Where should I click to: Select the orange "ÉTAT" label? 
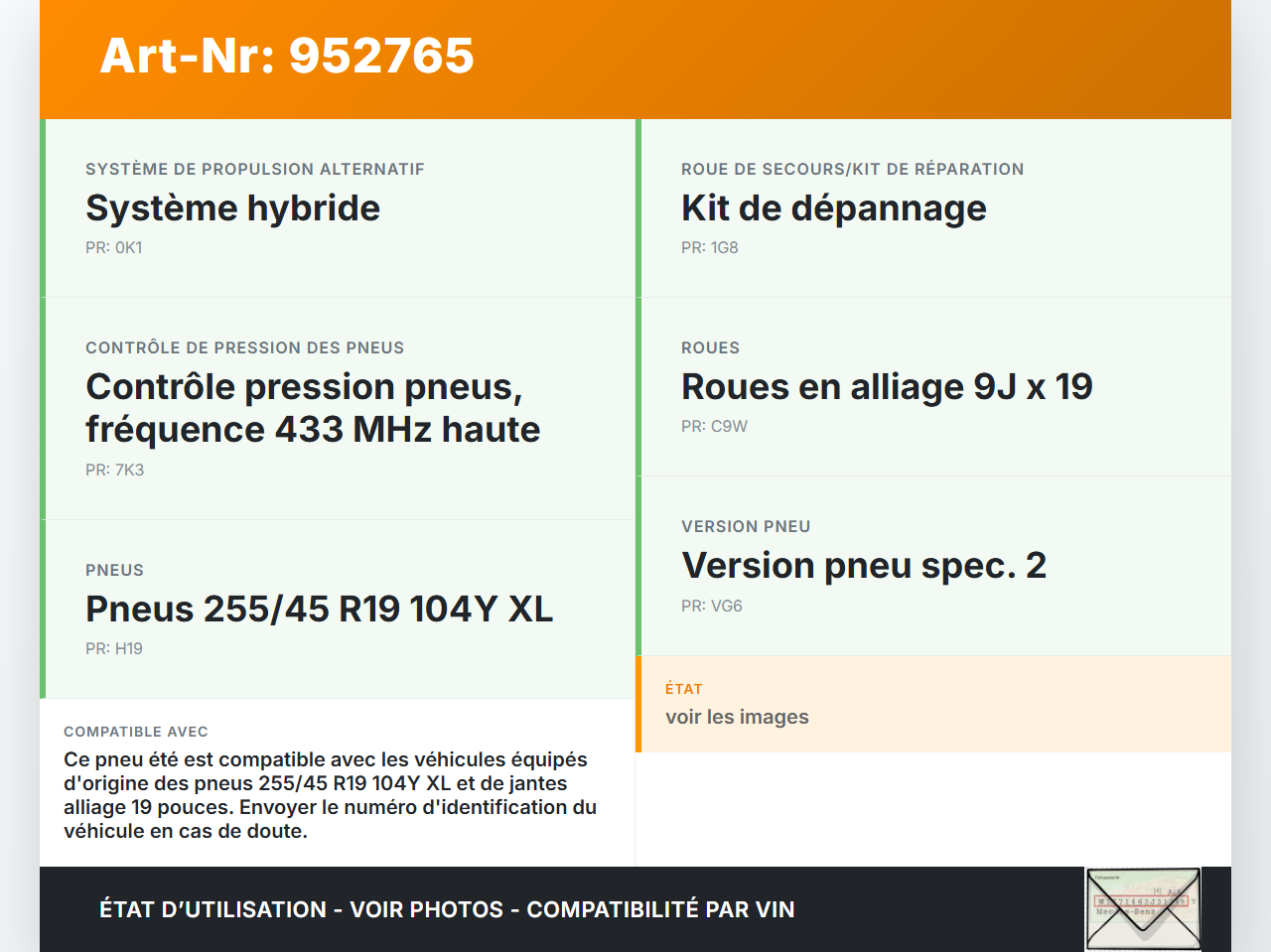tap(684, 688)
